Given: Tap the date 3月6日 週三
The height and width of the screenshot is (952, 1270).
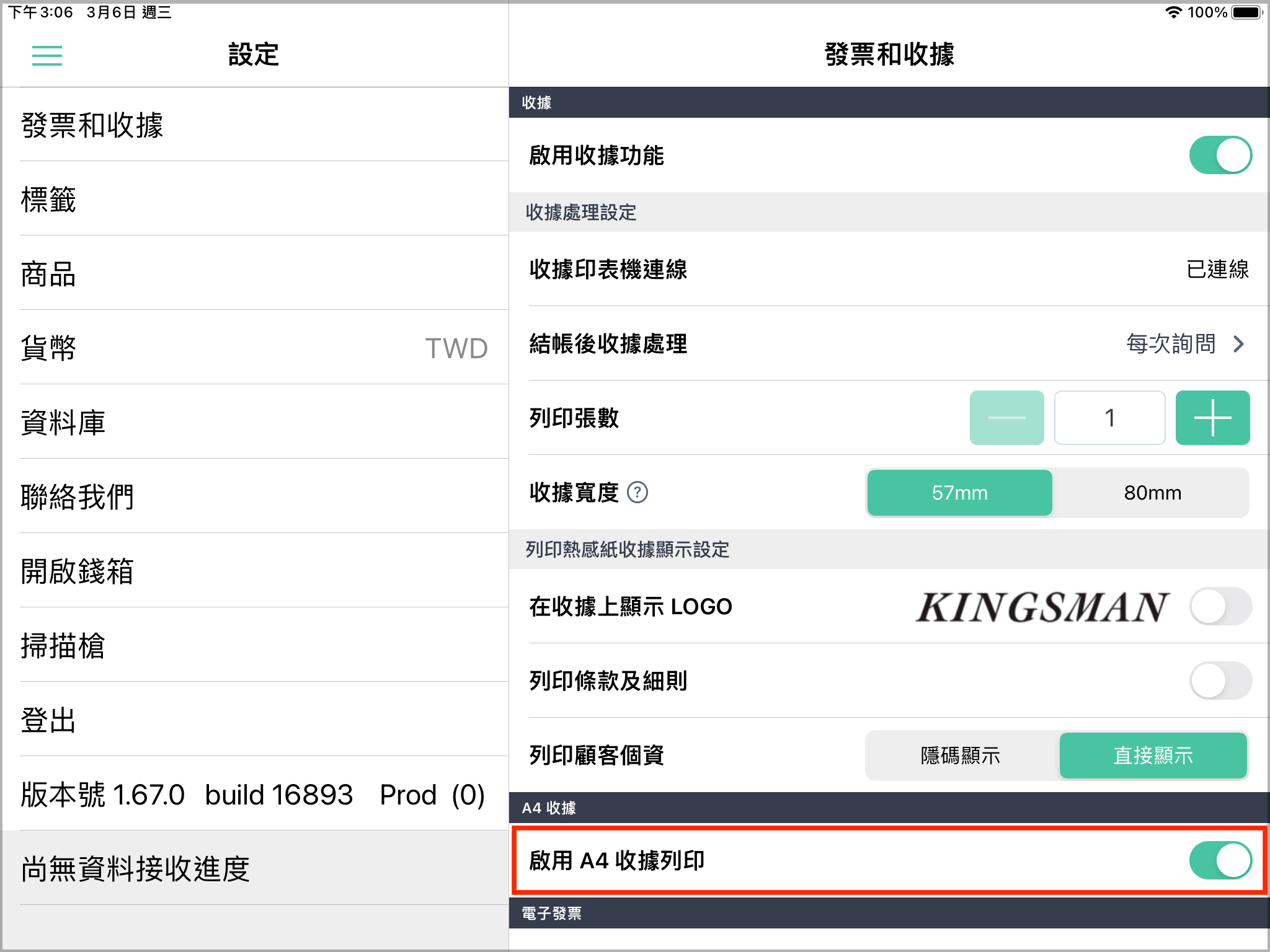Looking at the screenshot, I should tap(129, 12).
